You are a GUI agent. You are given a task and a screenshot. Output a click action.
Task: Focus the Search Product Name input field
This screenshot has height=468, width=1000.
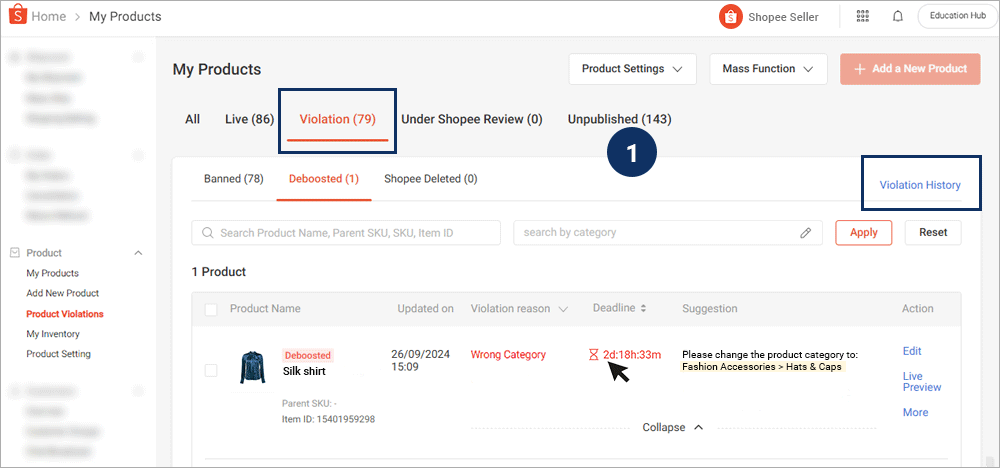(346, 233)
